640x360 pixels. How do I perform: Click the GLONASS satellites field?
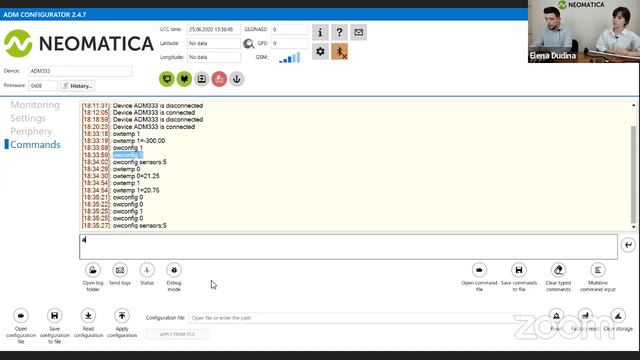(289, 29)
